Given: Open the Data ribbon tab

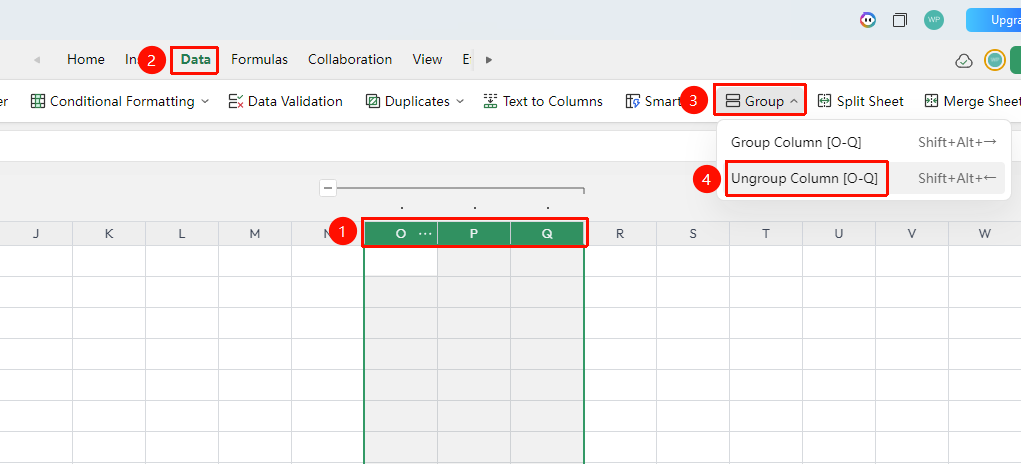Looking at the screenshot, I should point(195,60).
